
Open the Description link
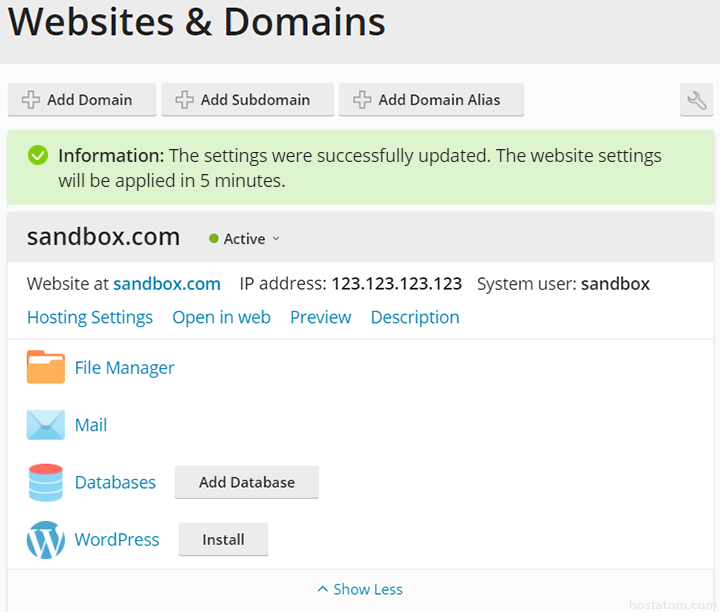(x=415, y=317)
